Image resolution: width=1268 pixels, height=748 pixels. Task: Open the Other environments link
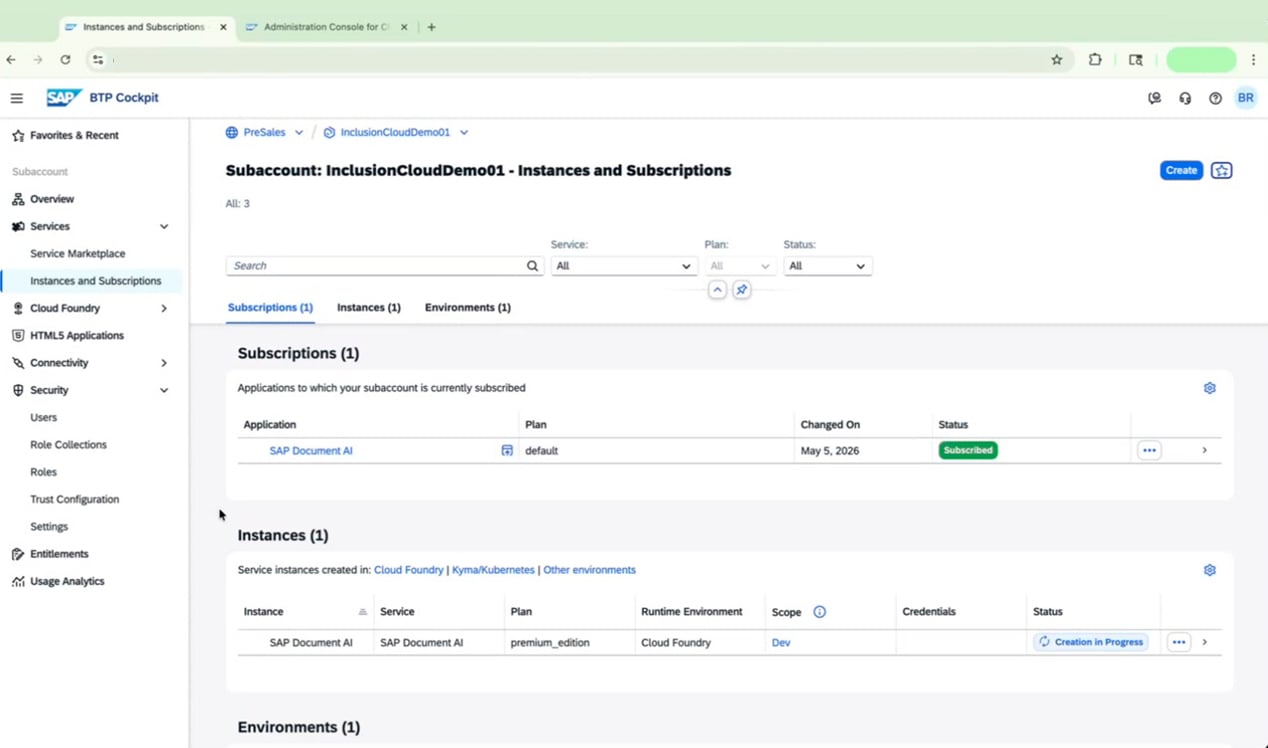[589, 570]
